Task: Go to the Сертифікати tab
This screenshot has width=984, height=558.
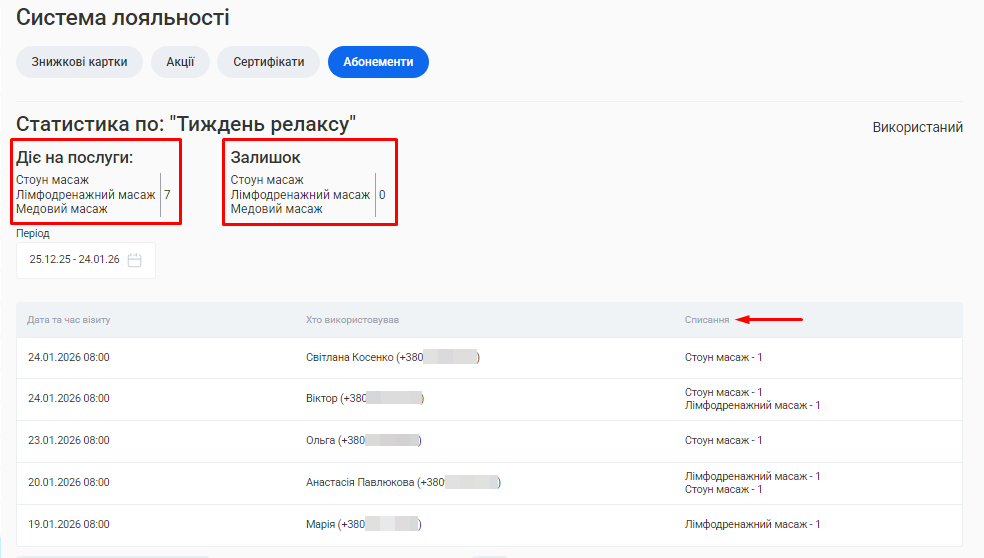Action: 268,62
